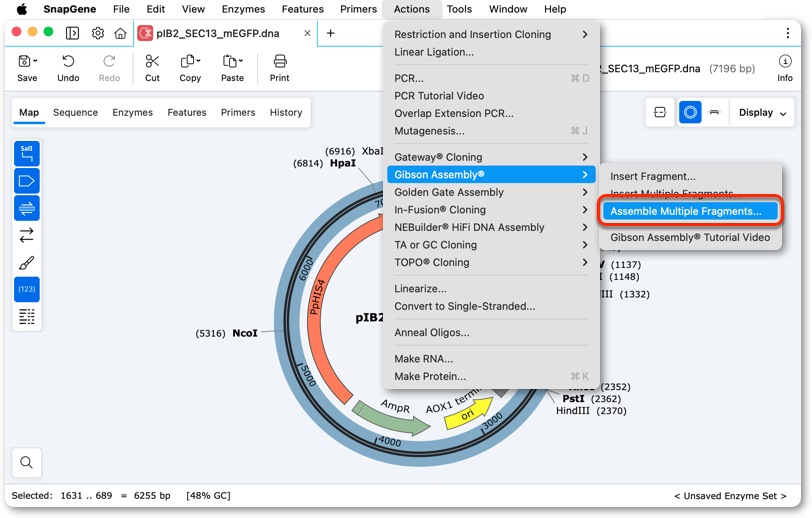Screen dimensions: 812x518
Task: Open the three-dot overflow menu
Action: (x=788, y=33)
